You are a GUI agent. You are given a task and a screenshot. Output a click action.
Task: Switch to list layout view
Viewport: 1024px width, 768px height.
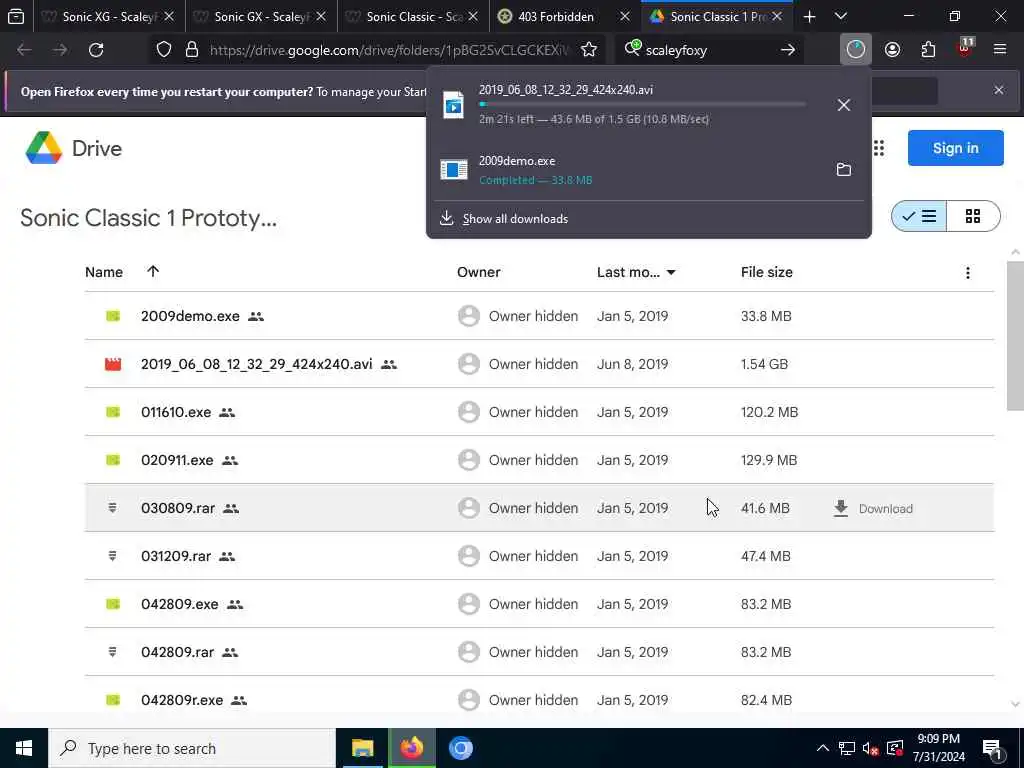919,216
